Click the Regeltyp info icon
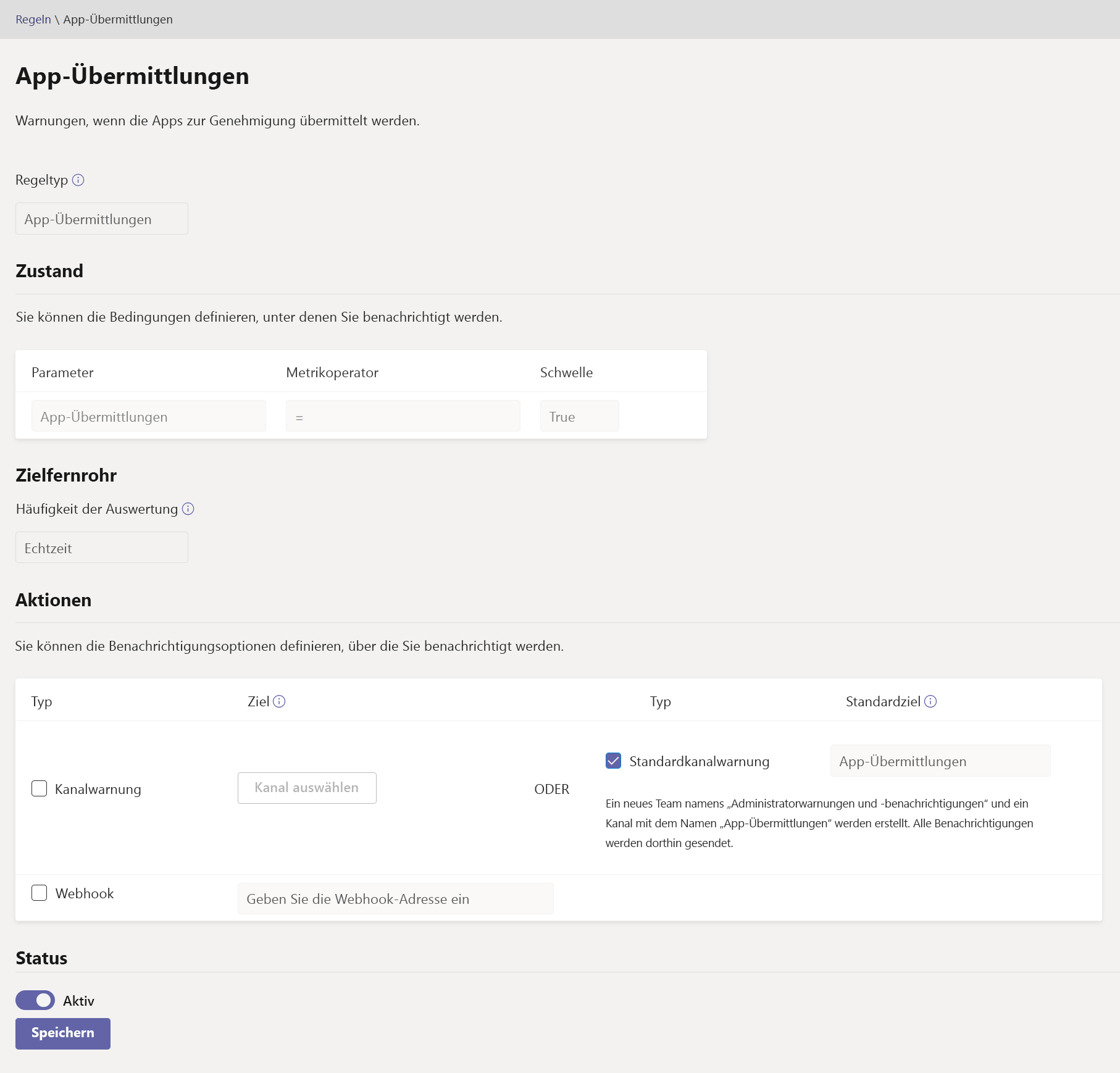Viewport: 1120px width, 1073px height. coord(78,180)
